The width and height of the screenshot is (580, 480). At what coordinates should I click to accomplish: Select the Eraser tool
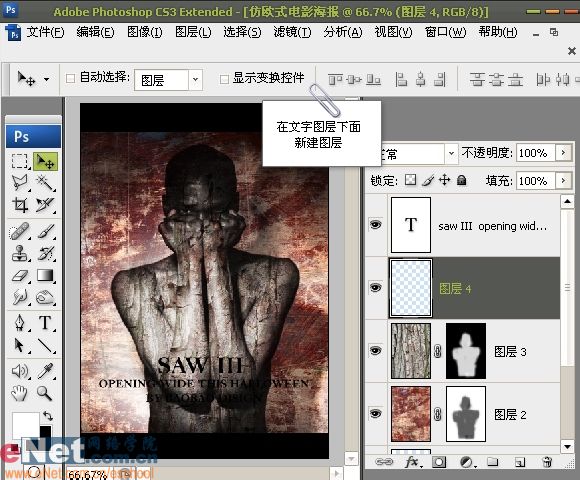(20, 276)
